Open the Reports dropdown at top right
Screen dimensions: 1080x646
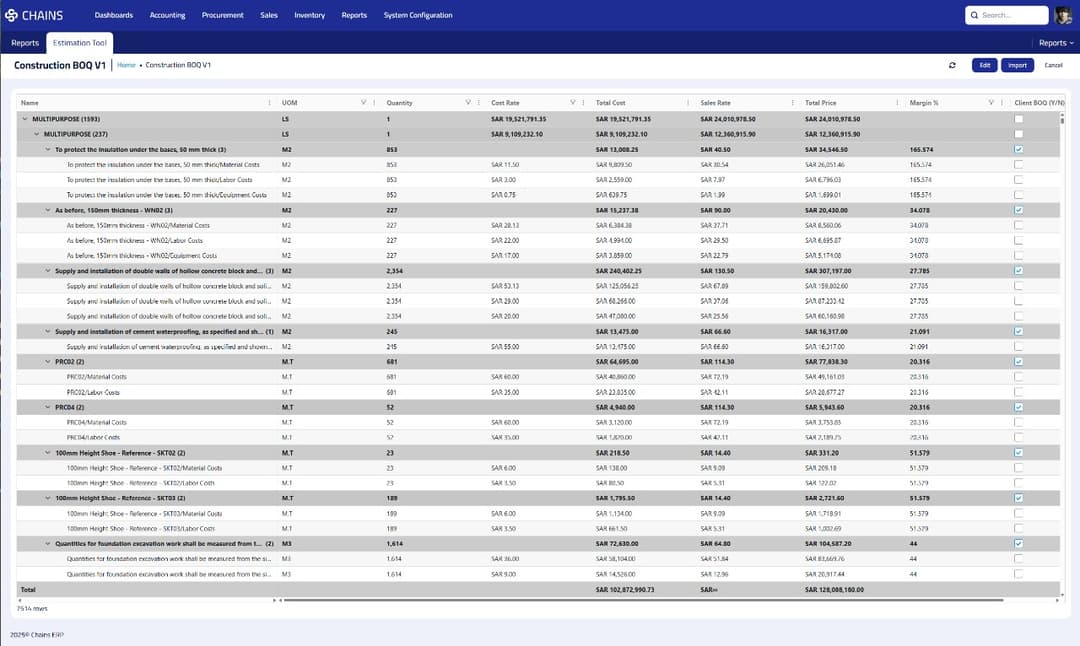coord(1055,43)
